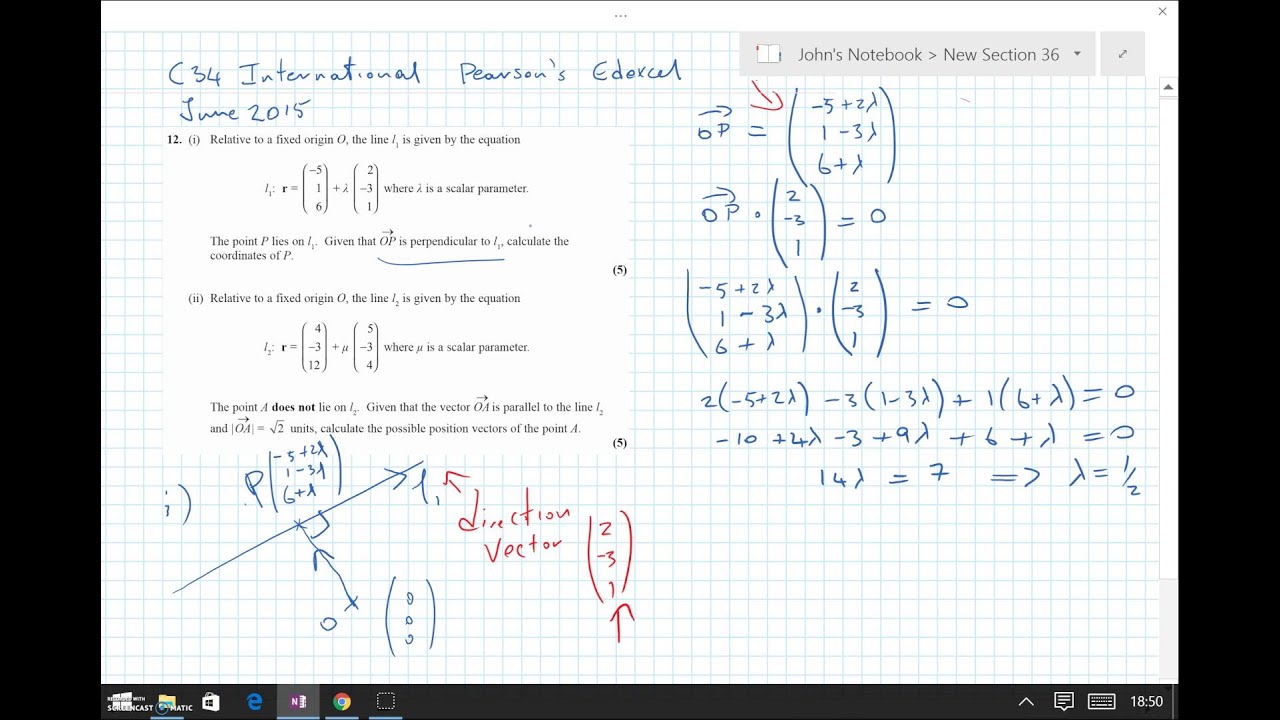Click the handwritten 'June 2015' title
The width and height of the screenshot is (1280, 720).
tap(244, 110)
